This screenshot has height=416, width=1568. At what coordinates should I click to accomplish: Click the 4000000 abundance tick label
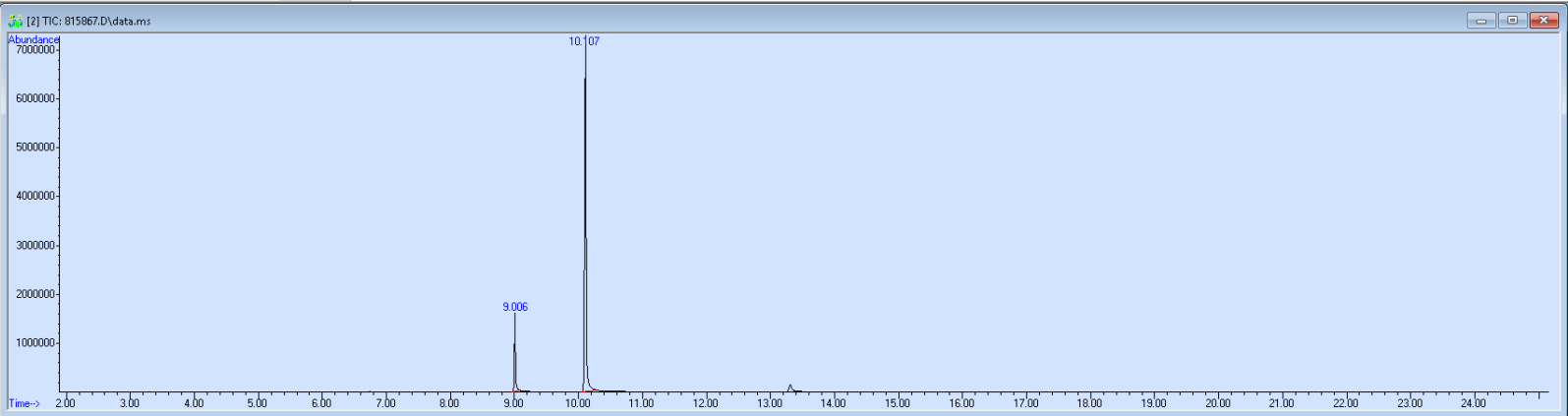click(34, 197)
